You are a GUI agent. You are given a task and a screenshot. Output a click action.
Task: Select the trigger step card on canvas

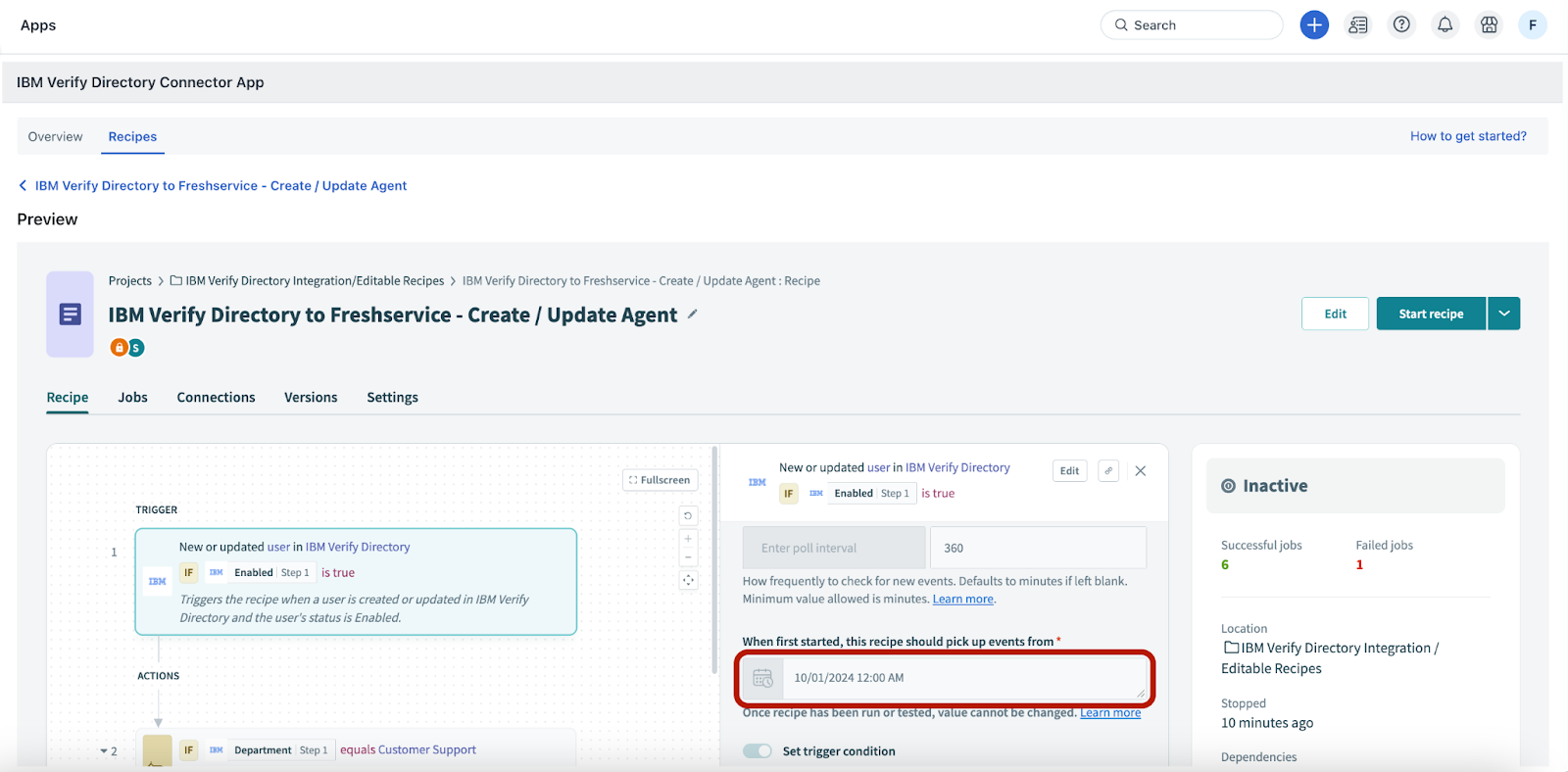click(x=356, y=582)
